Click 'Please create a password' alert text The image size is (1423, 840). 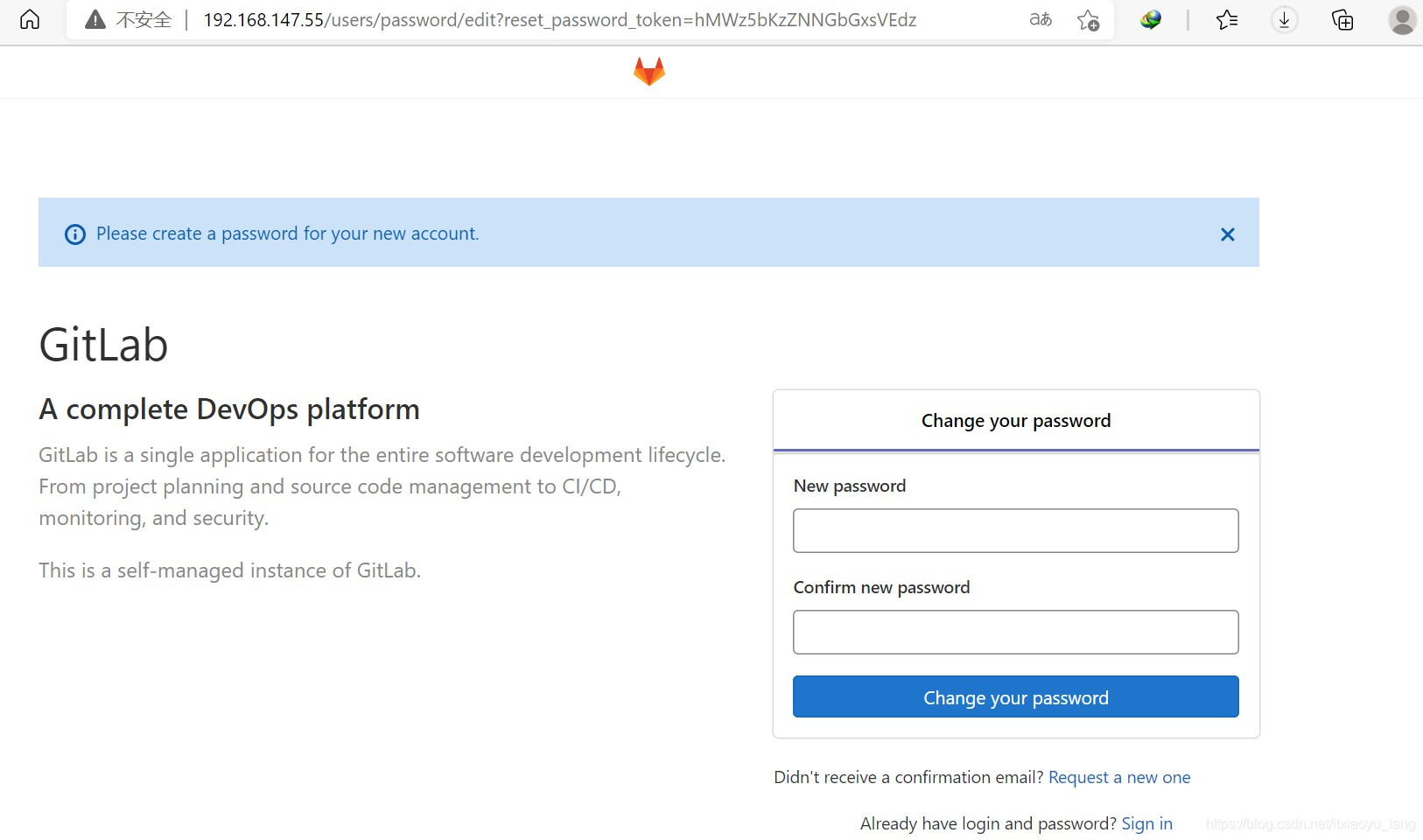coord(288,234)
